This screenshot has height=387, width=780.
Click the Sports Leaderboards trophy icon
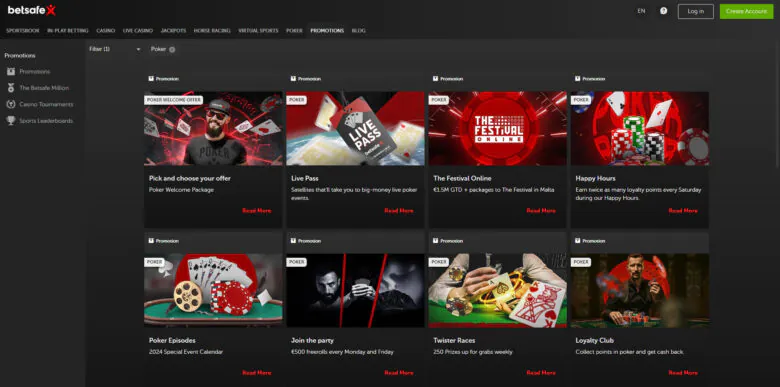point(11,121)
